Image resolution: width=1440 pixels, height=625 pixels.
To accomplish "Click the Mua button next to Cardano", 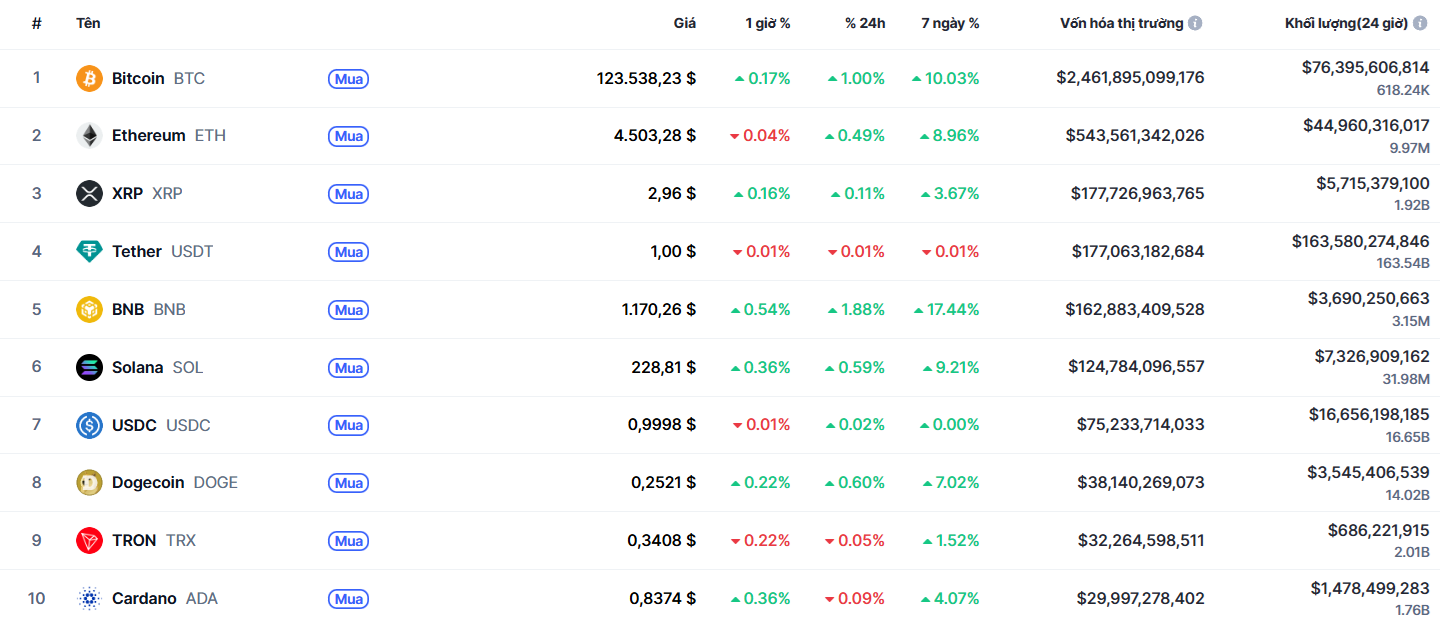I will click(x=348, y=599).
